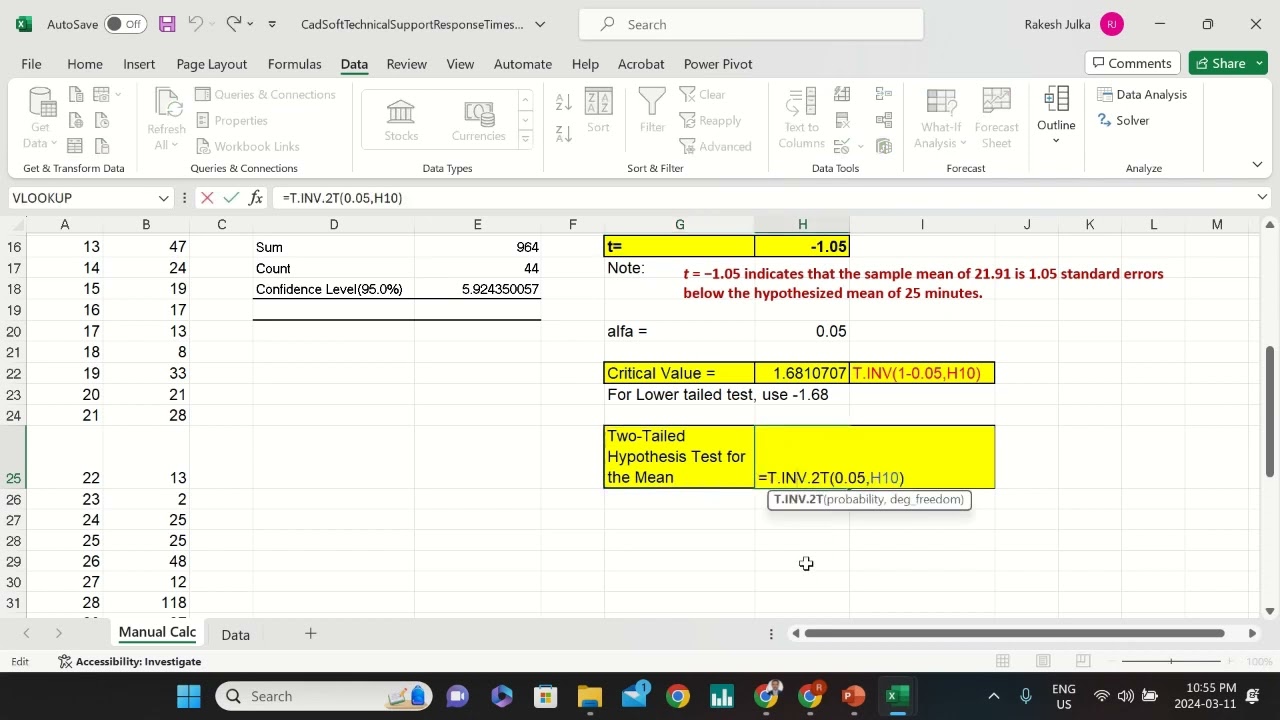Click the zoom slider in status bar
Viewport: 1280px width, 720px height.
click(x=1171, y=661)
